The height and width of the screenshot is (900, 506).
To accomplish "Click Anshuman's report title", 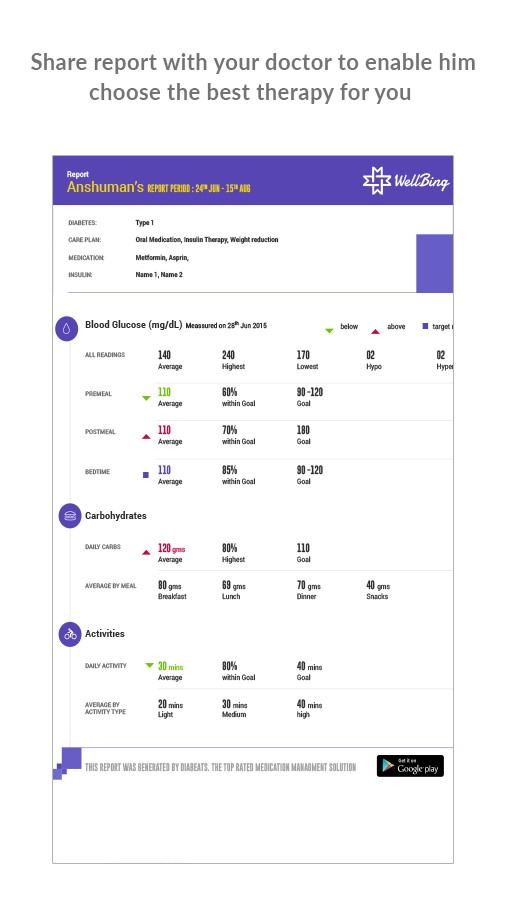I will (105, 187).
